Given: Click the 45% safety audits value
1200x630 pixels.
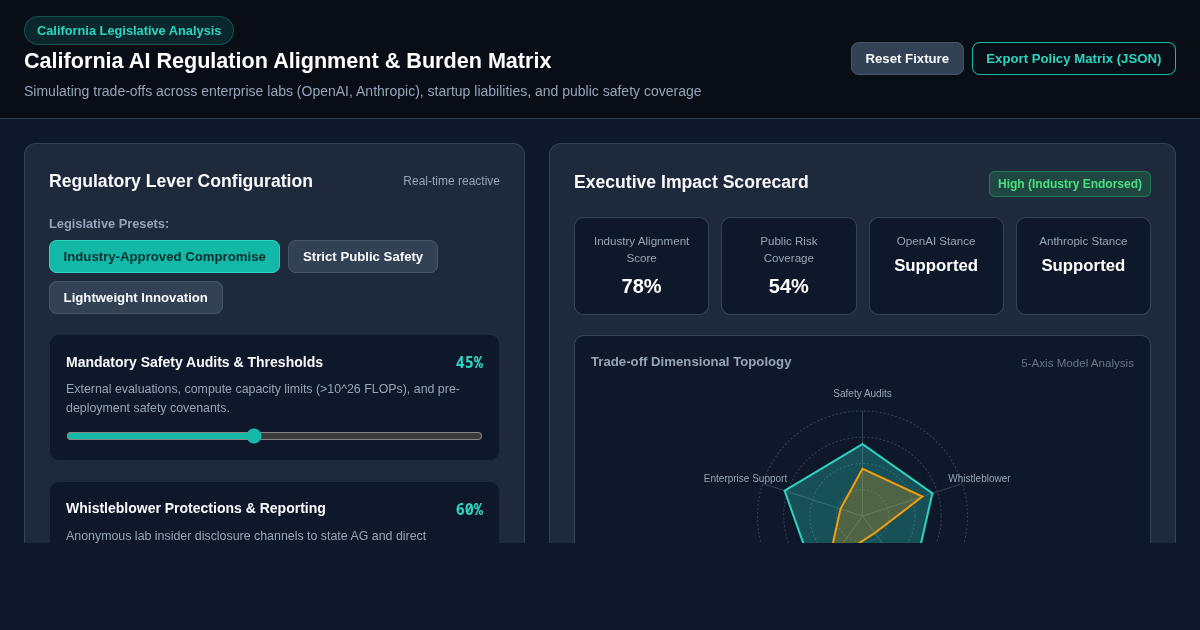Looking at the screenshot, I should 469,362.
